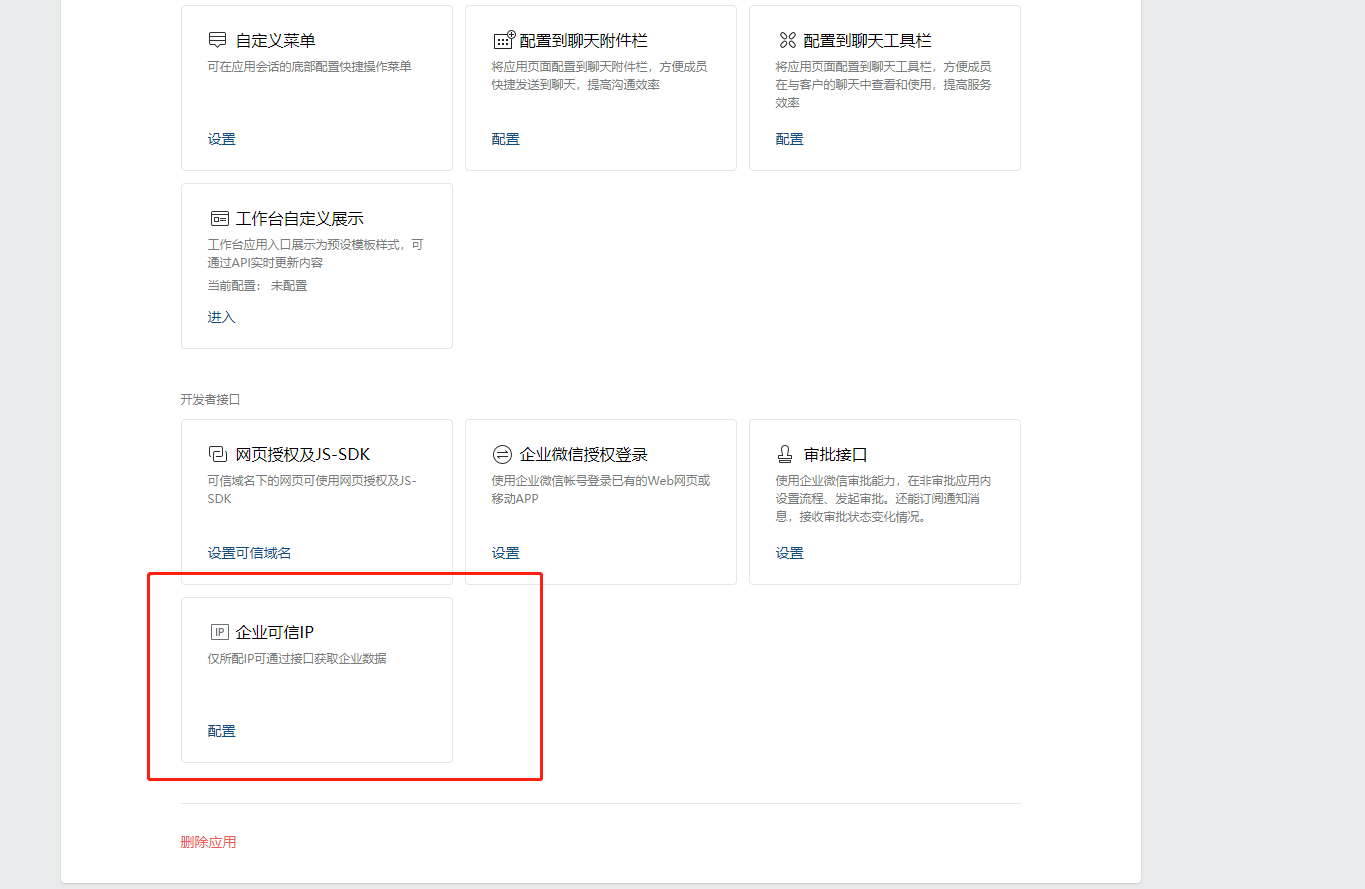Click the 审批接口 stamp icon
This screenshot has height=889, width=1365.
787,455
